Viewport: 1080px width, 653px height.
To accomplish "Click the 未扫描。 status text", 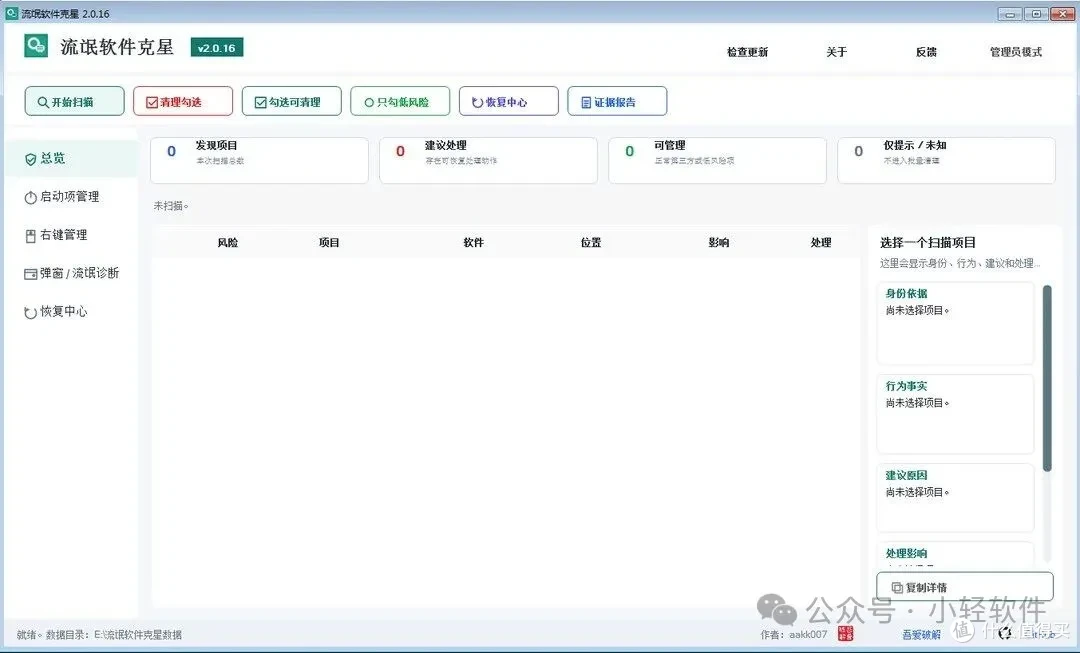I will click(171, 206).
